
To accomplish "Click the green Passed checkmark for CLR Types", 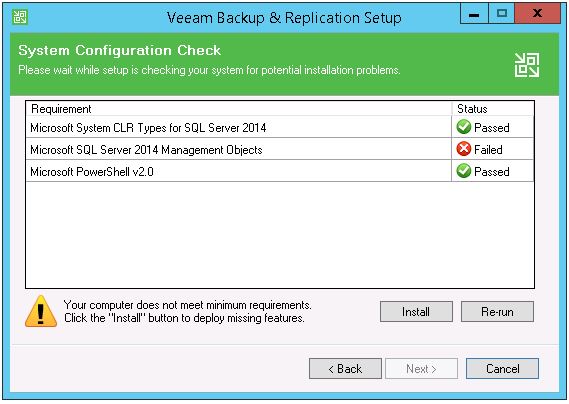I will (x=463, y=127).
